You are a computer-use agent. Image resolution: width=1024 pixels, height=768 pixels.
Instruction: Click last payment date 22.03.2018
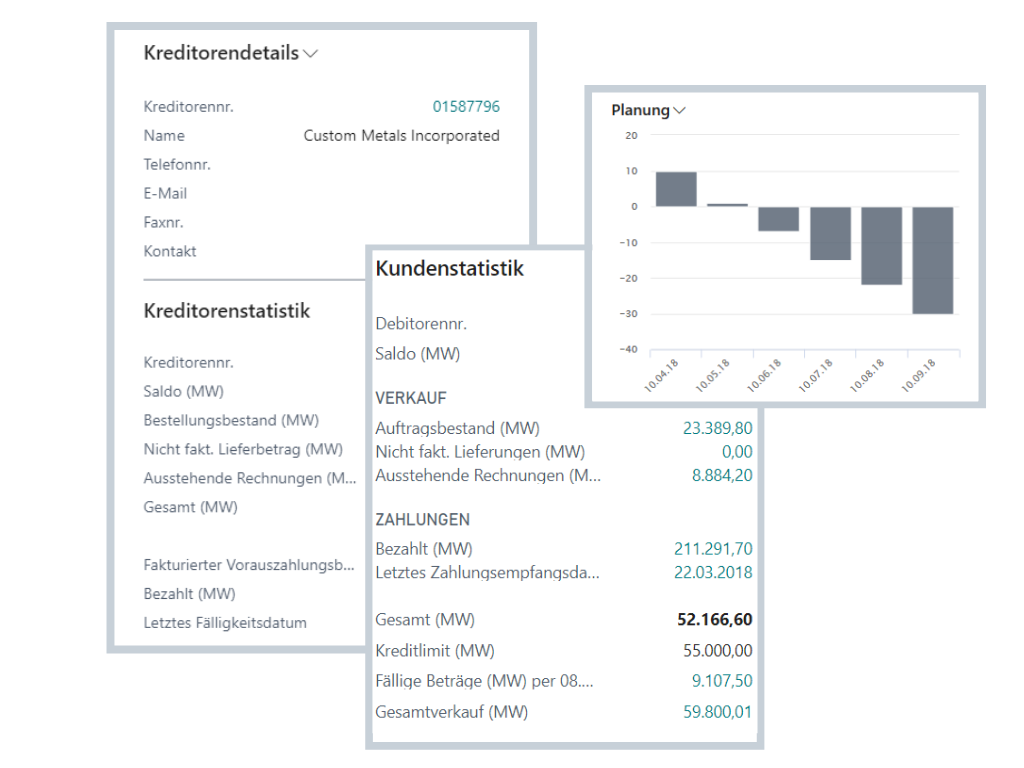(713, 572)
